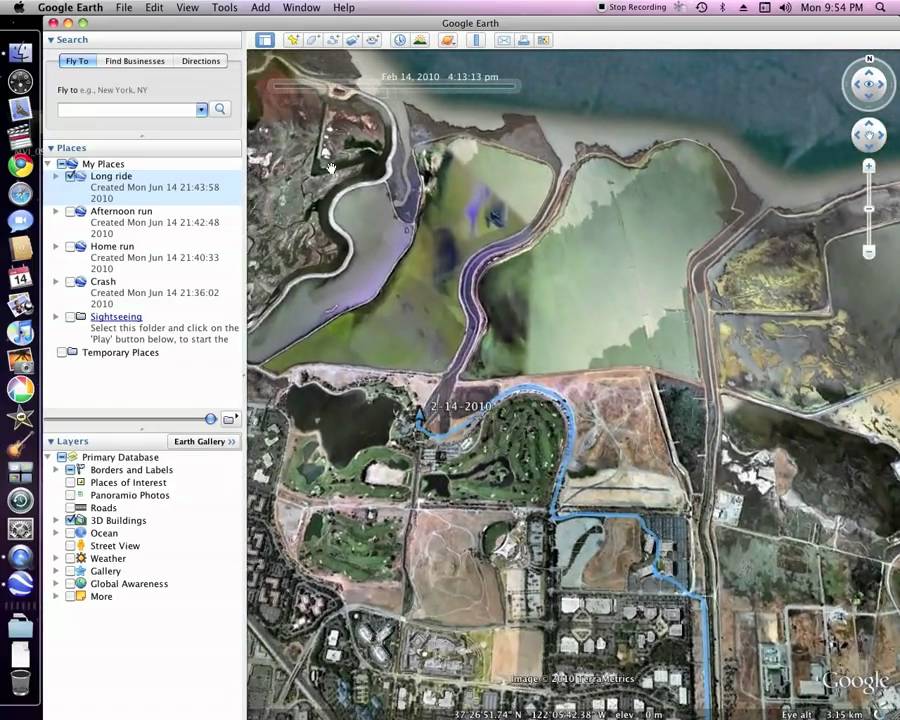Add an image overlay from the toolbar
The width and height of the screenshot is (900, 720).
[x=352, y=40]
